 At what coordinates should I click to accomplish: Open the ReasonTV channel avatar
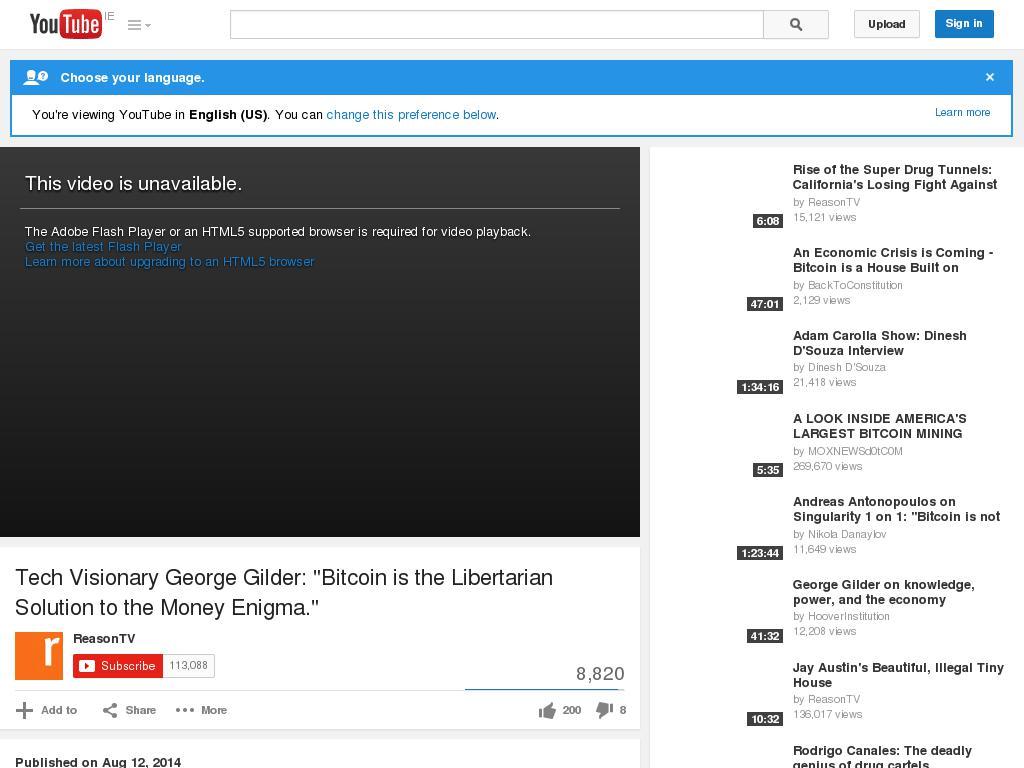(39, 656)
